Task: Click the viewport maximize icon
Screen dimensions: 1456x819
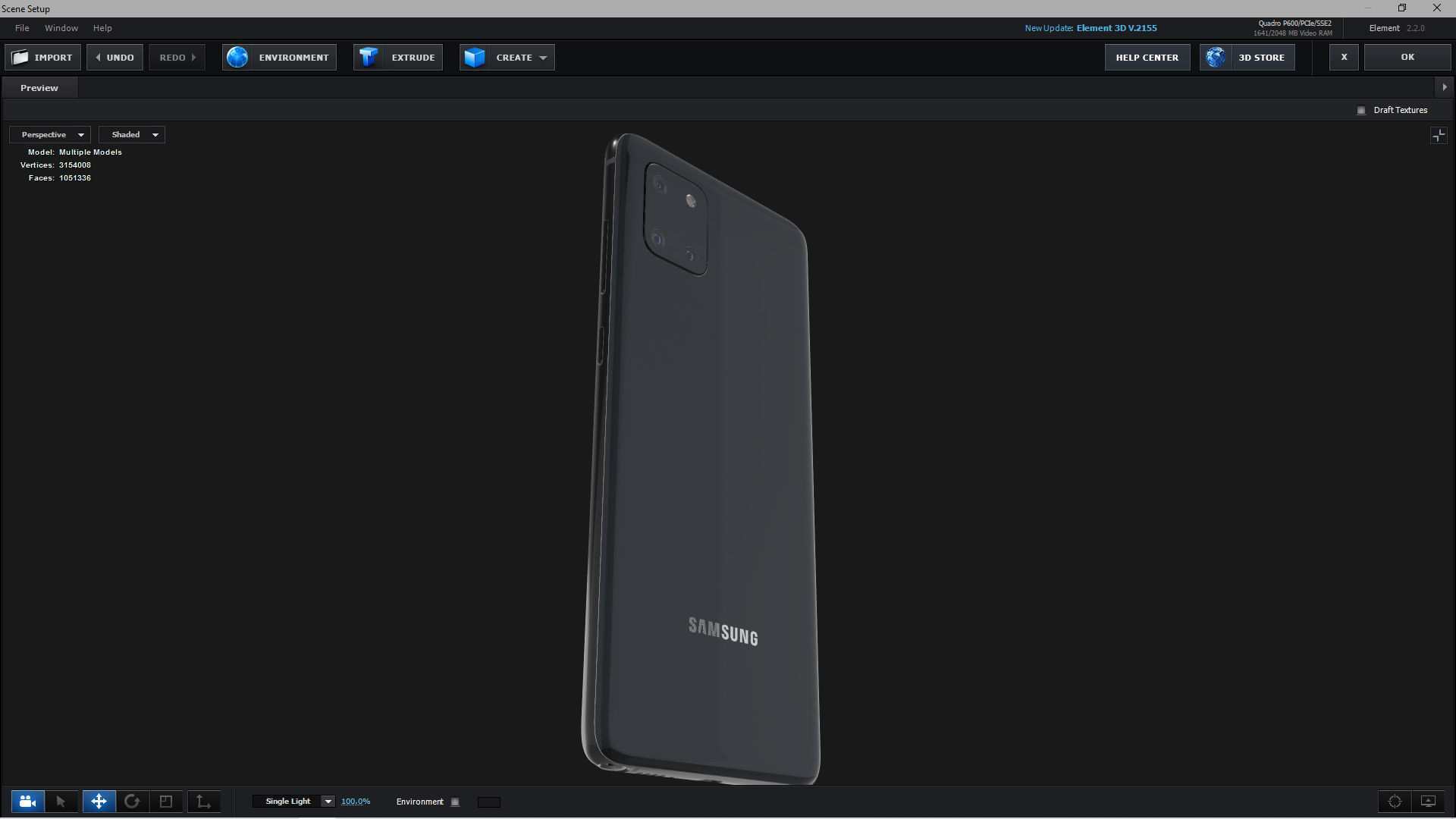Action: (1439, 136)
